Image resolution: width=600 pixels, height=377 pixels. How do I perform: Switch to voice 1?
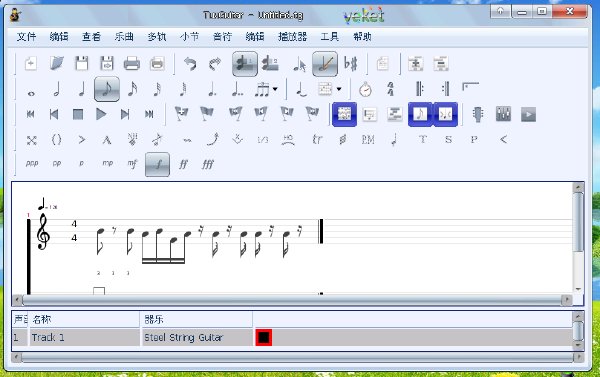pyautogui.click(x=245, y=64)
